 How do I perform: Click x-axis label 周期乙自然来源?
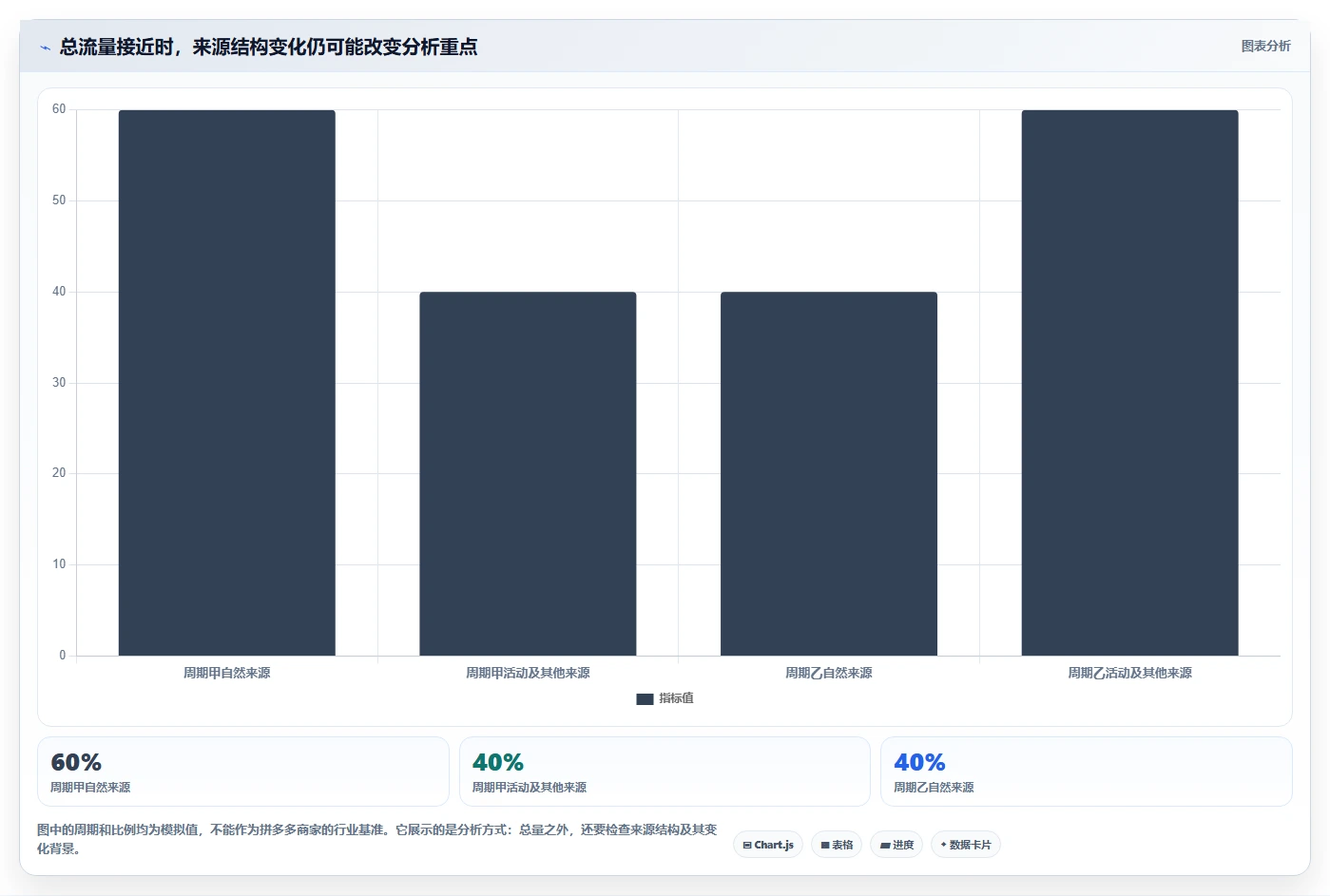(829, 673)
